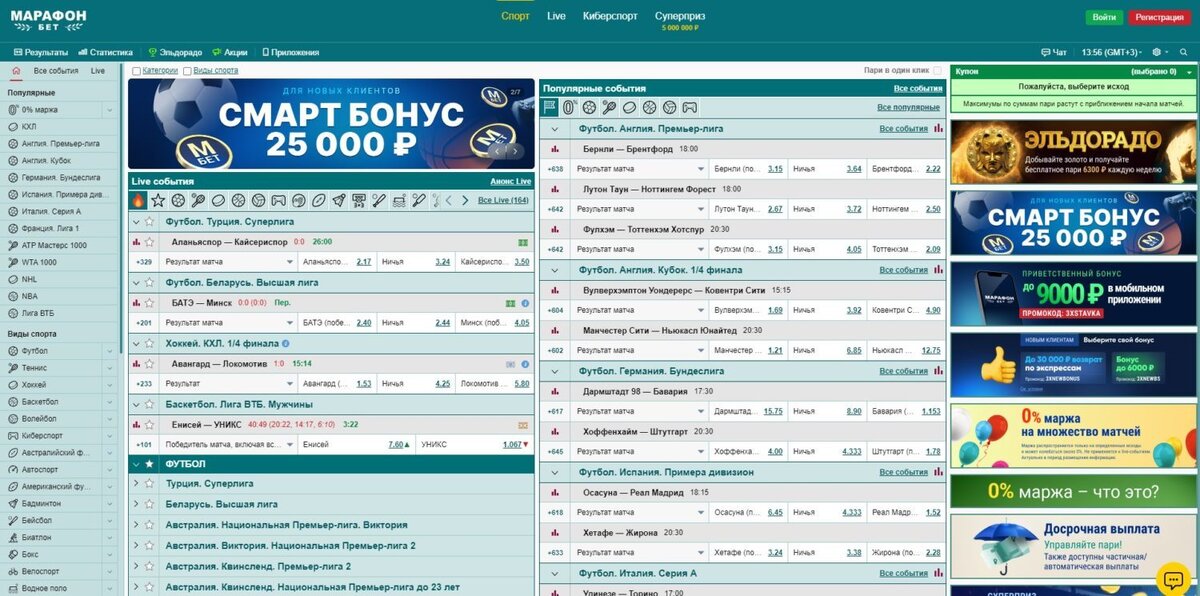Select the 'Виды спорта' radio button
The height and width of the screenshot is (596, 1200).
[187, 70]
